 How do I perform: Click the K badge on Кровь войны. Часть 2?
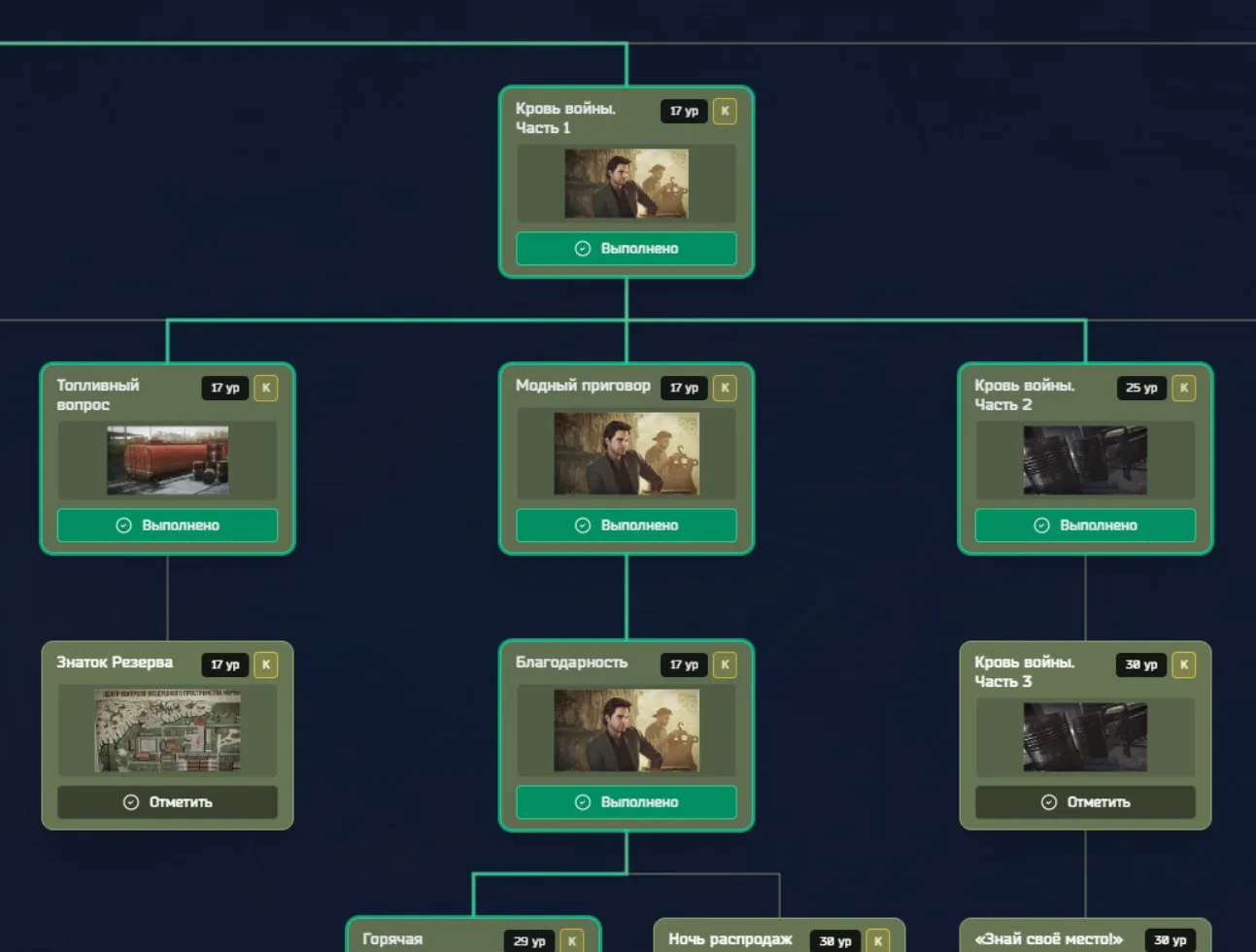1183,388
